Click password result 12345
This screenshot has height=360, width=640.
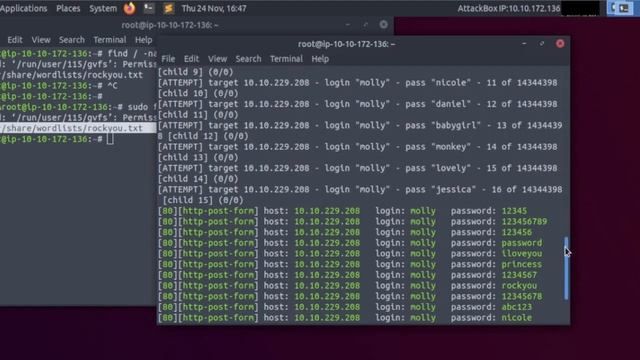point(514,211)
